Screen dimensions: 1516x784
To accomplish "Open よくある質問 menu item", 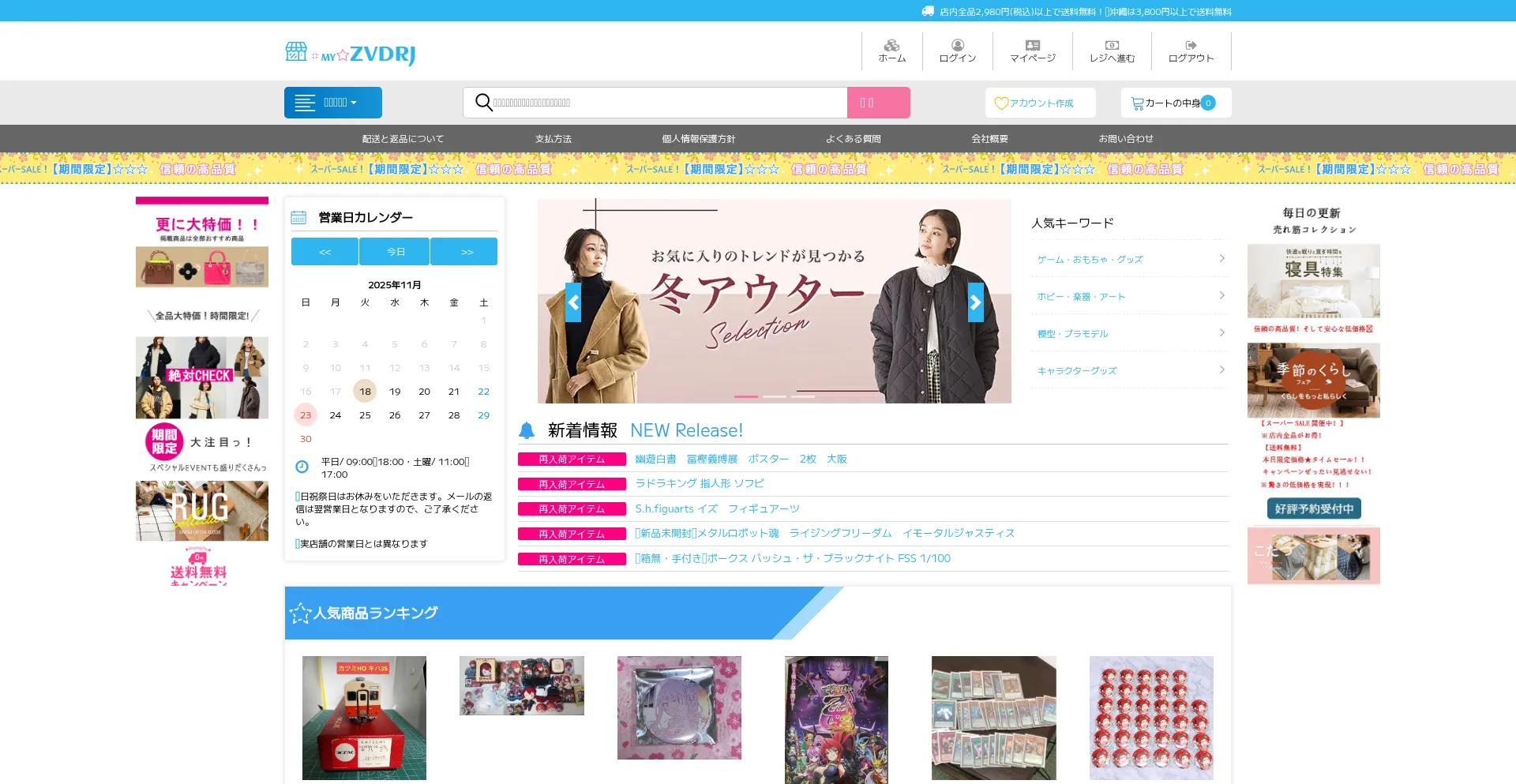I will click(853, 139).
